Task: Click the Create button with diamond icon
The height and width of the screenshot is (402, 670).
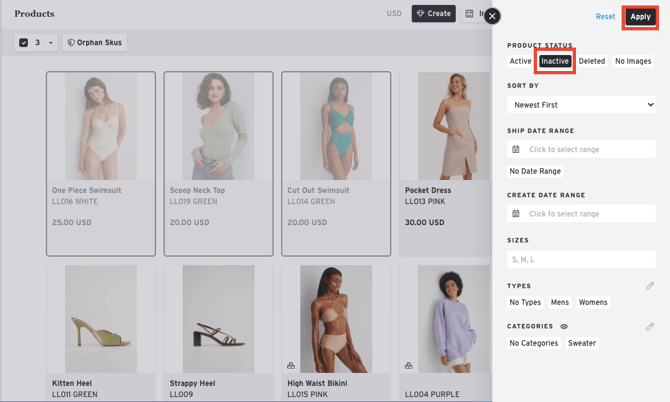Action: click(x=434, y=14)
